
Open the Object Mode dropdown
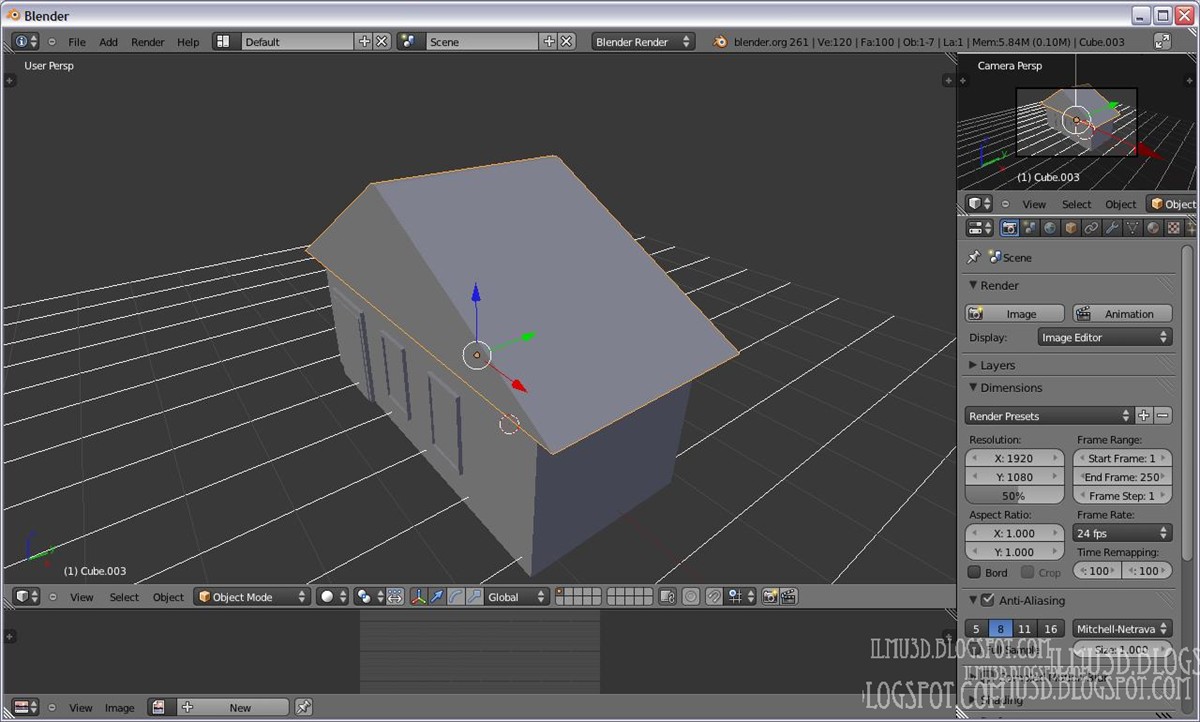point(250,596)
